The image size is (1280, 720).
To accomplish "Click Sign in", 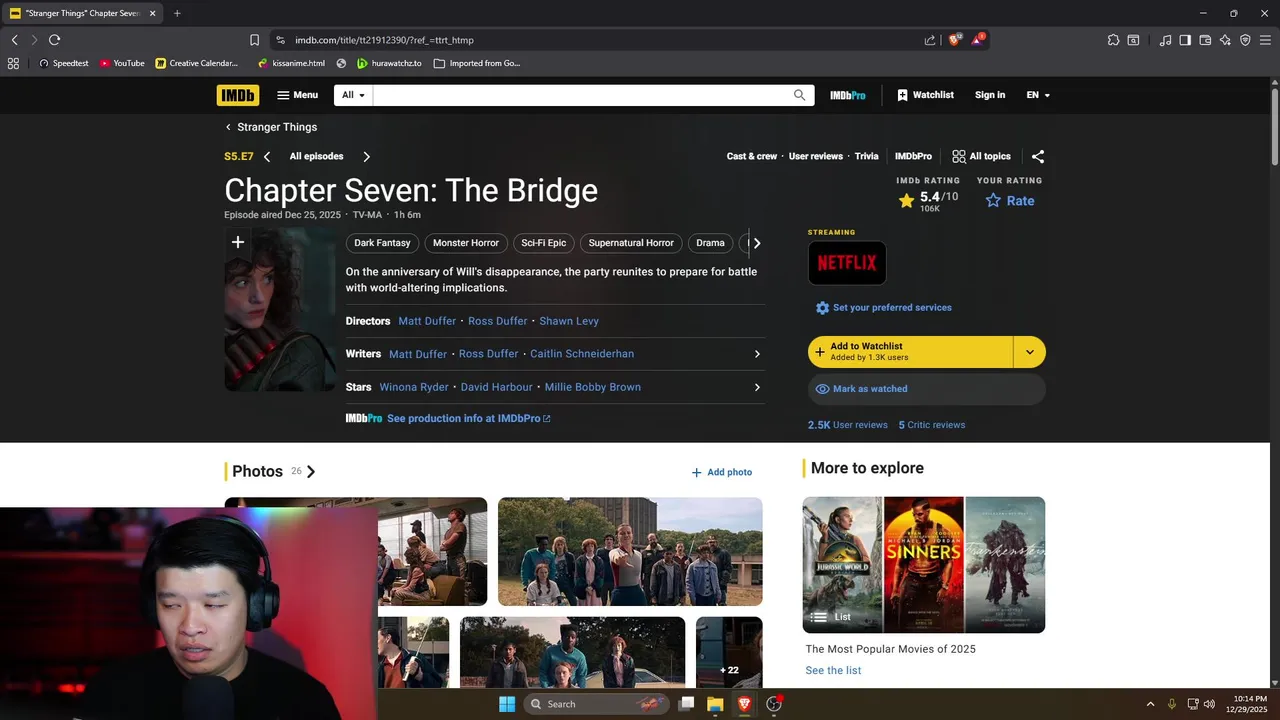I will click(990, 95).
